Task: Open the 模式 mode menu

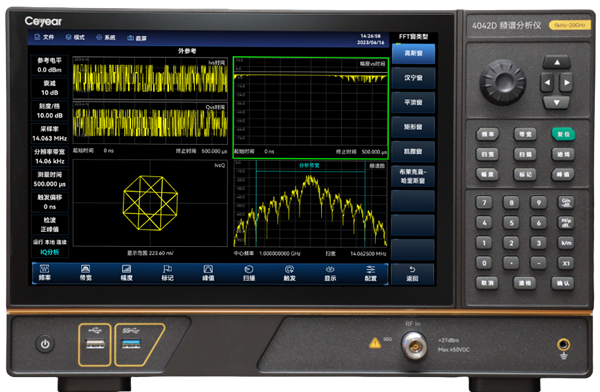Action: point(75,37)
